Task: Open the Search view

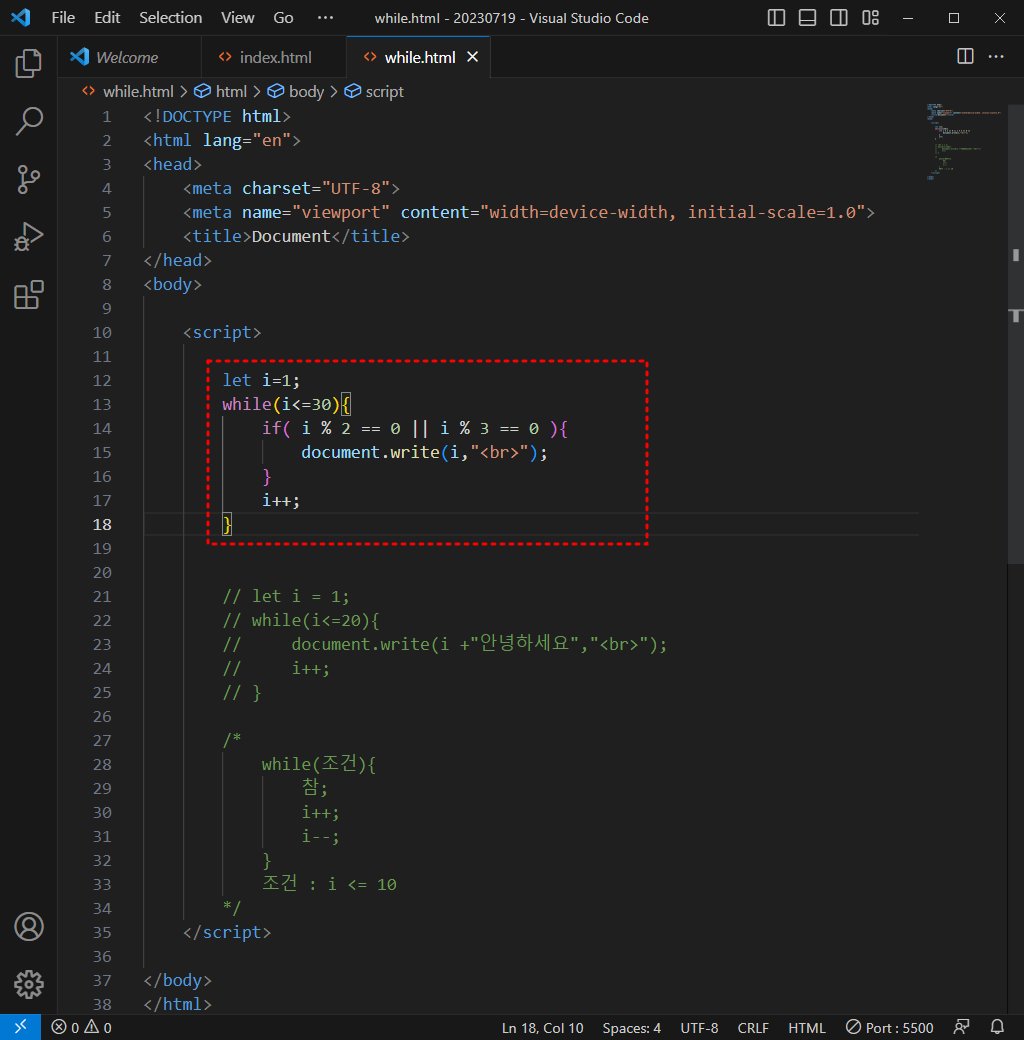Action: 29,121
